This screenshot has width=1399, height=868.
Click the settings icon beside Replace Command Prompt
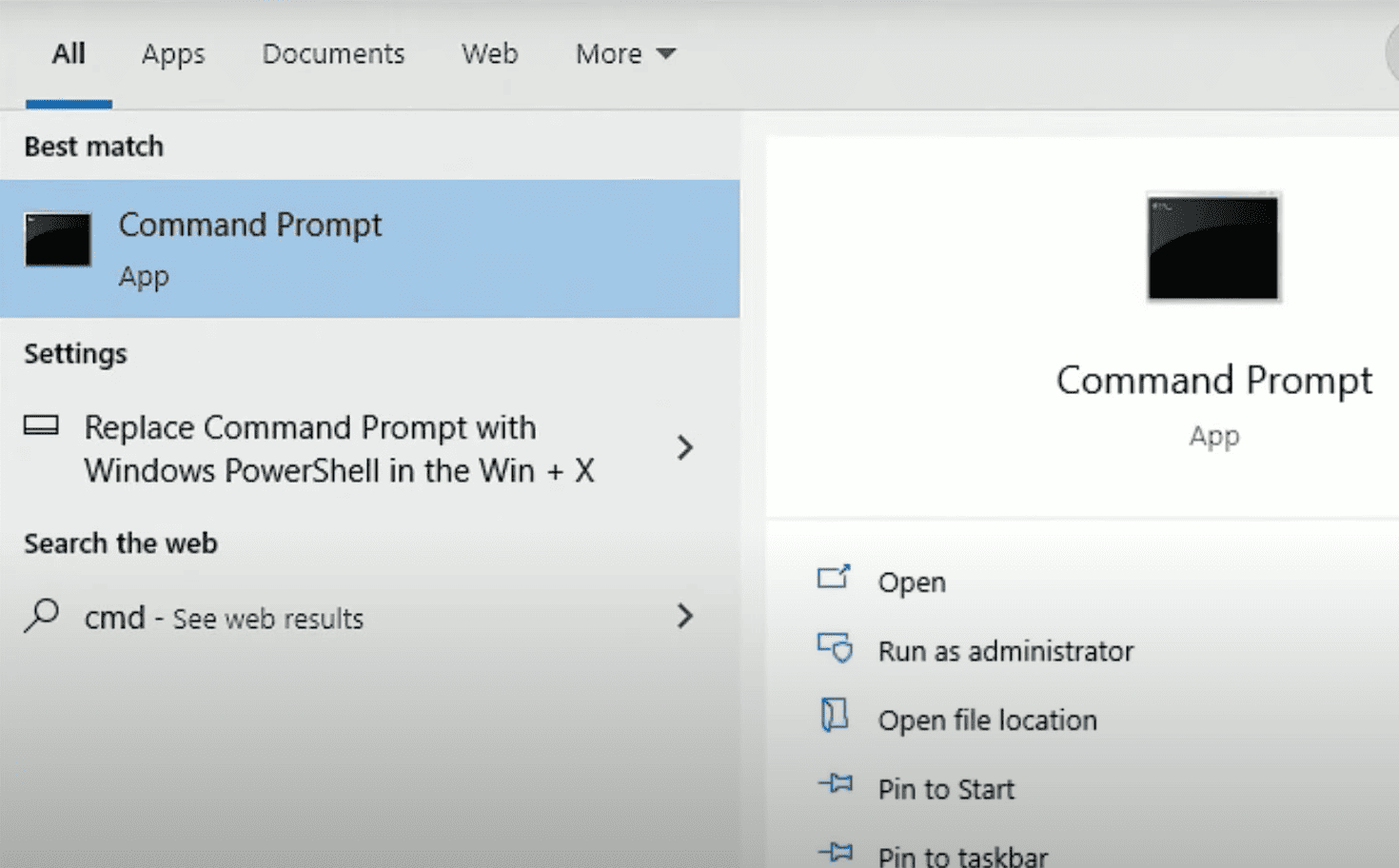point(41,425)
